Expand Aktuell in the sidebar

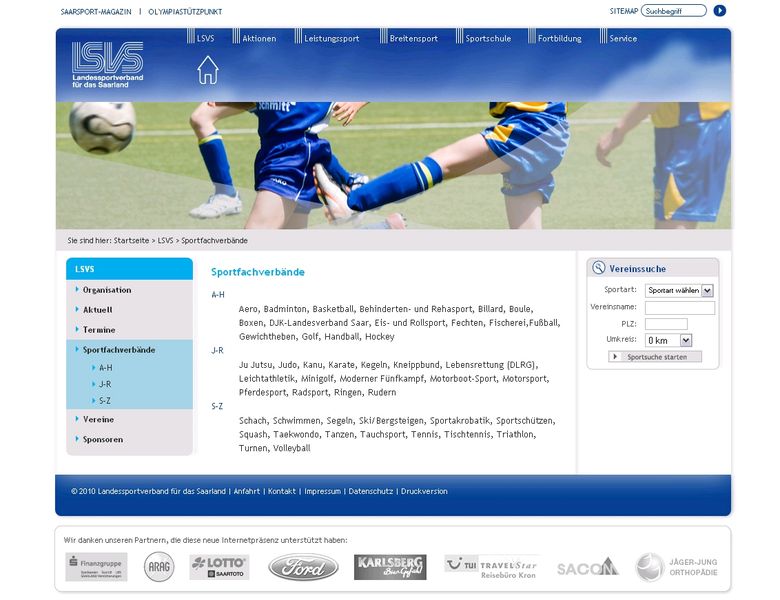click(97, 309)
